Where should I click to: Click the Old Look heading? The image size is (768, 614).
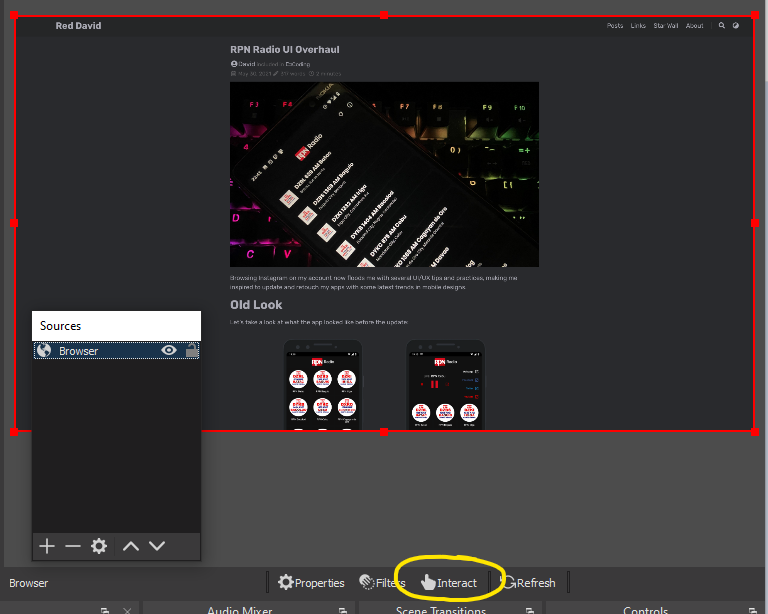[256, 305]
